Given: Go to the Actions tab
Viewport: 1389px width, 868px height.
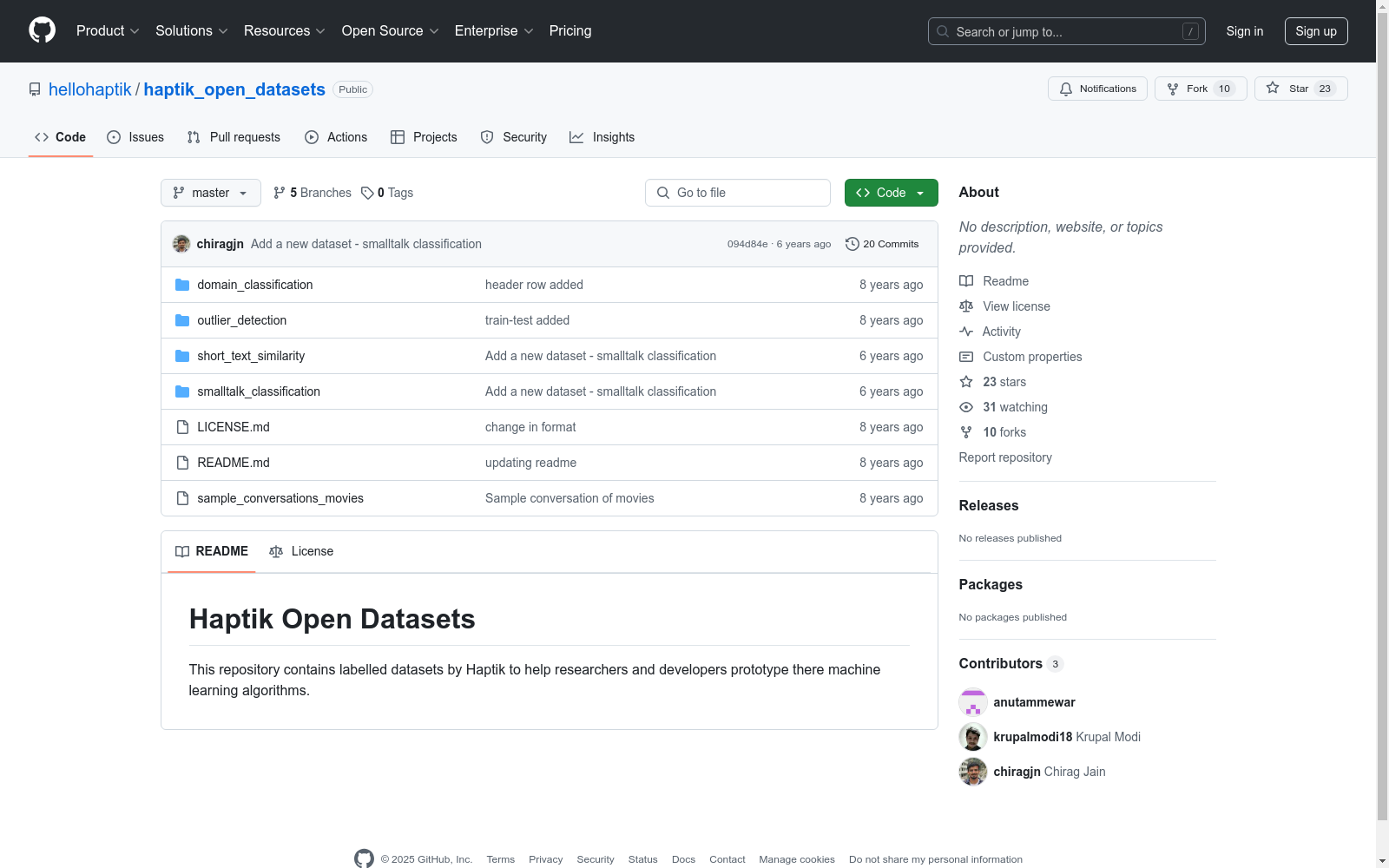Looking at the screenshot, I should 336,137.
